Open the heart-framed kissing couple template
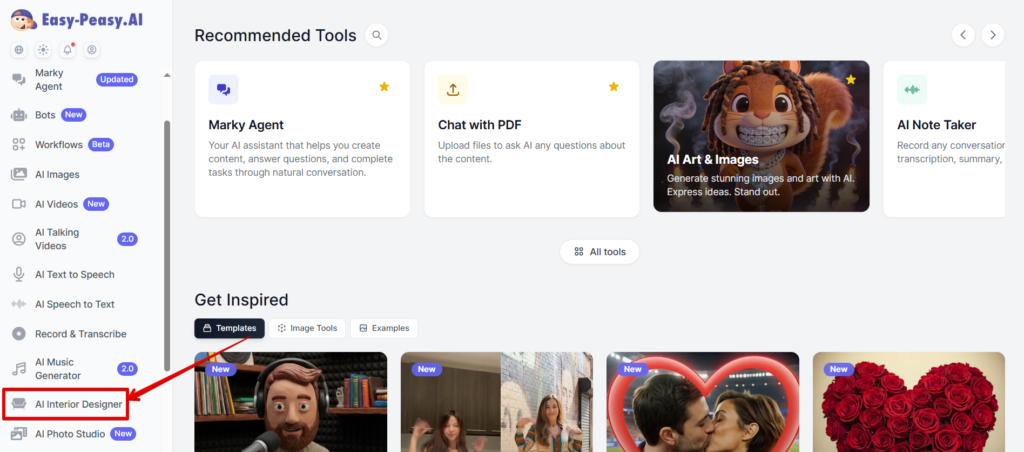This screenshot has height=452, width=1024. (x=703, y=402)
